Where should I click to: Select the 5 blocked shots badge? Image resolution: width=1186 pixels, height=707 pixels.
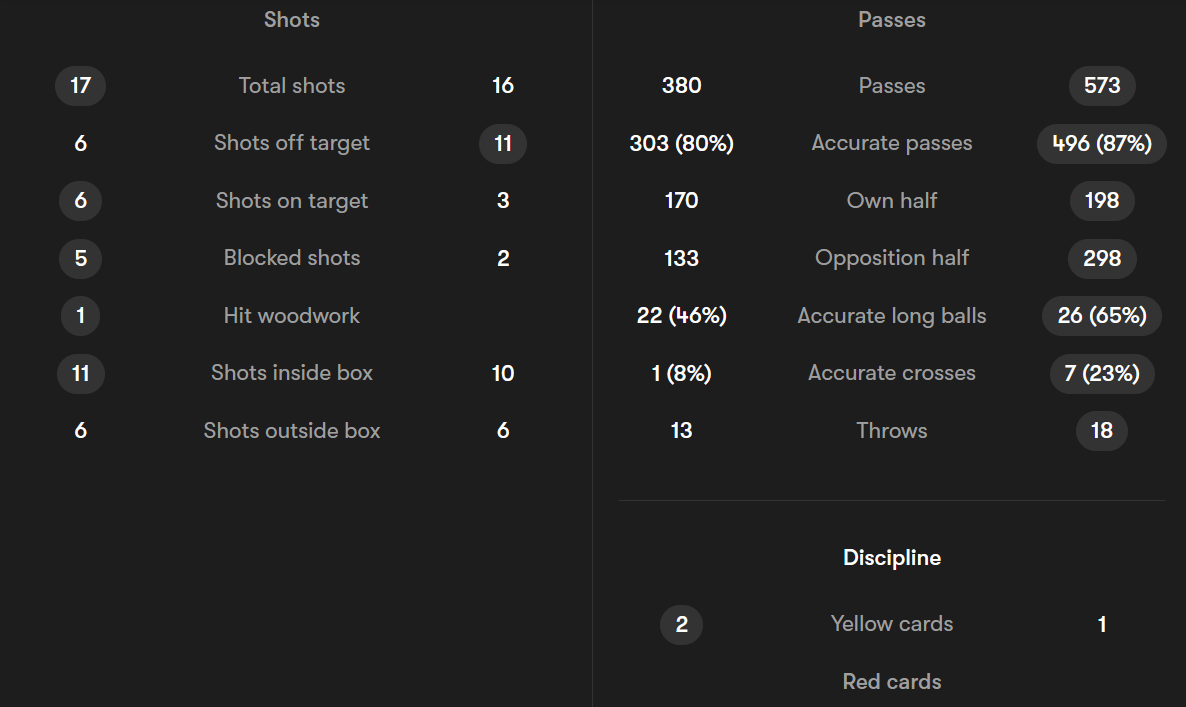(x=80, y=258)
